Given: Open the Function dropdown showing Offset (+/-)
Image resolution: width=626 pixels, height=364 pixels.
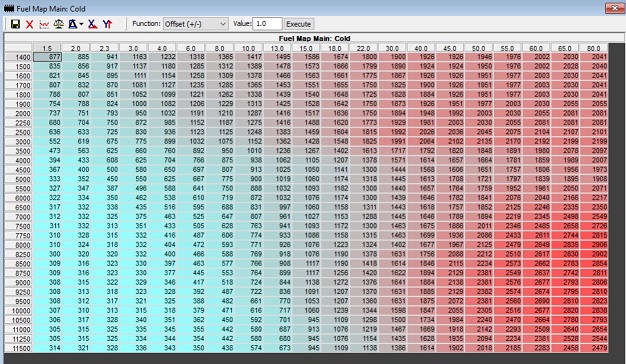Looking at the screenshot, I should pos(196,24).
